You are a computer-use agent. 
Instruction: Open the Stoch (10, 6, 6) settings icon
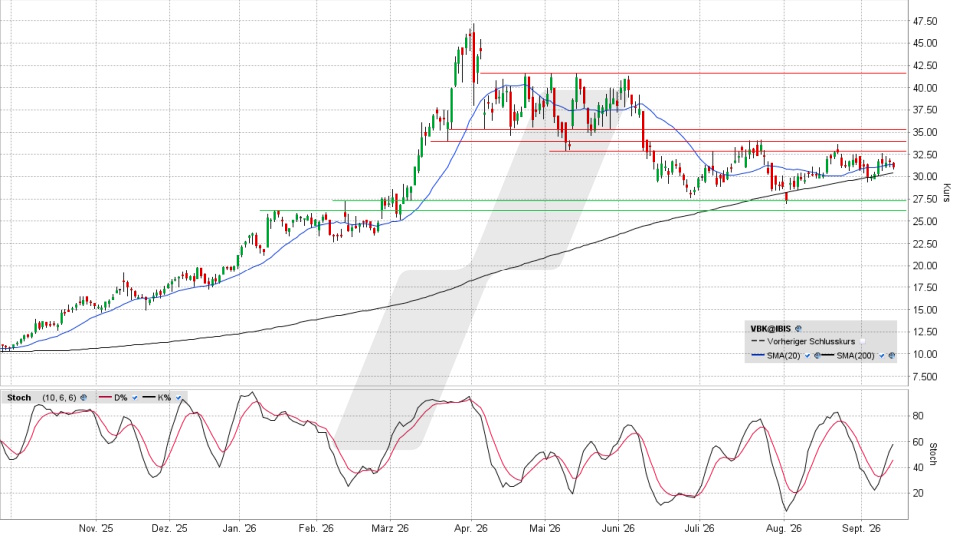click(83, 397)
